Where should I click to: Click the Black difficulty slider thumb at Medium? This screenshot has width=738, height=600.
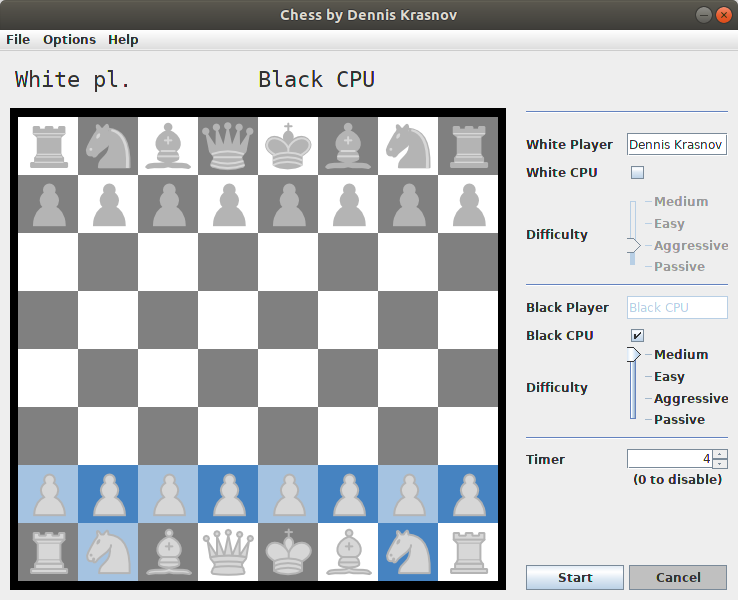[x=634, y=354]
